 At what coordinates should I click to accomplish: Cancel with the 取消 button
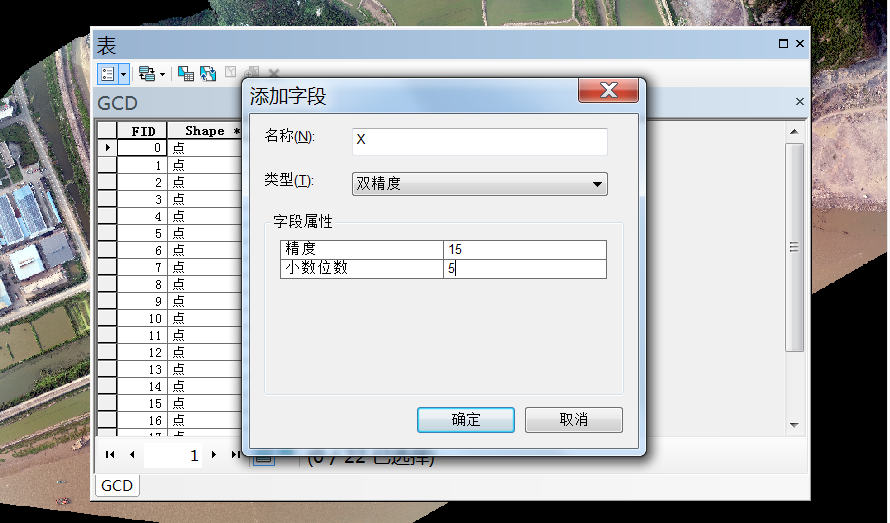pyautogui.click(x=574, y=420)
